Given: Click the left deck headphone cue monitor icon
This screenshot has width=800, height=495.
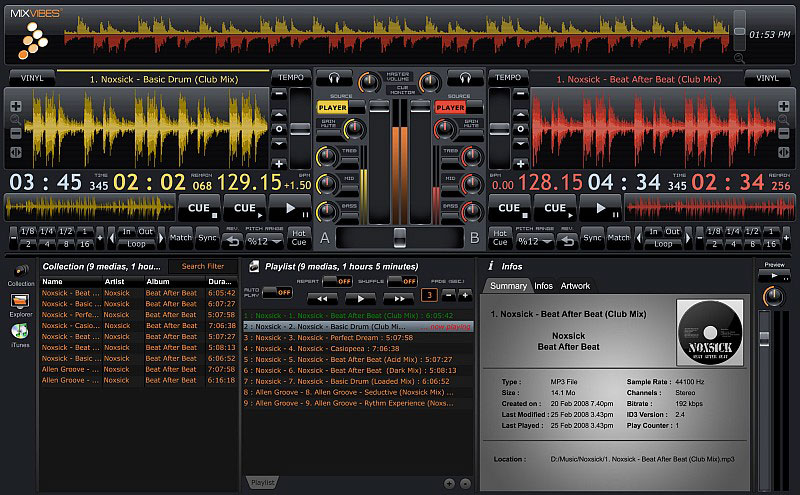Looking at the screenshot, I should tap(334, 78).
